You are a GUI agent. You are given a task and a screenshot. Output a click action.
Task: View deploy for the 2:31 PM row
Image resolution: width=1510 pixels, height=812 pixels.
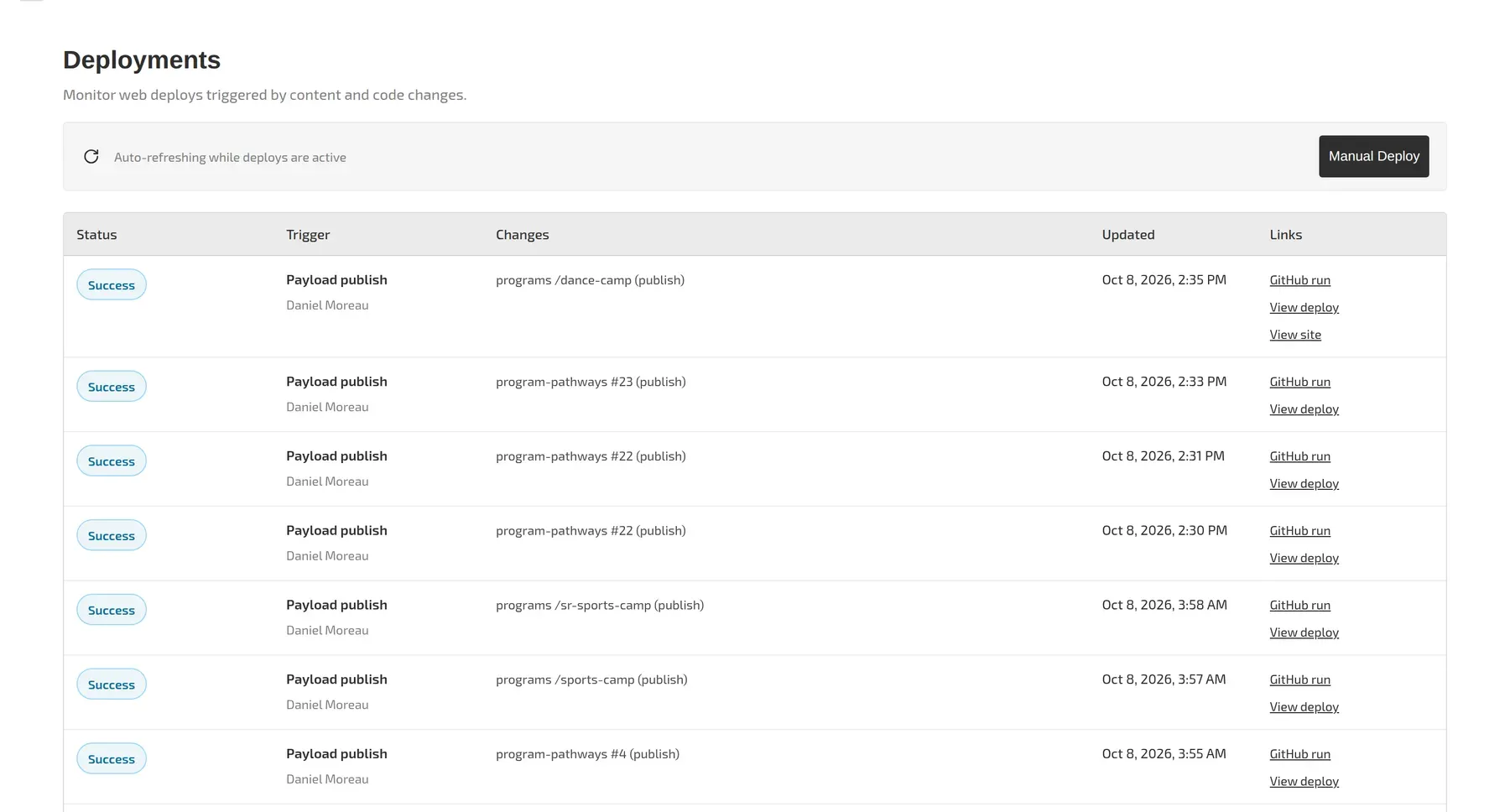tap(1304, 484)
